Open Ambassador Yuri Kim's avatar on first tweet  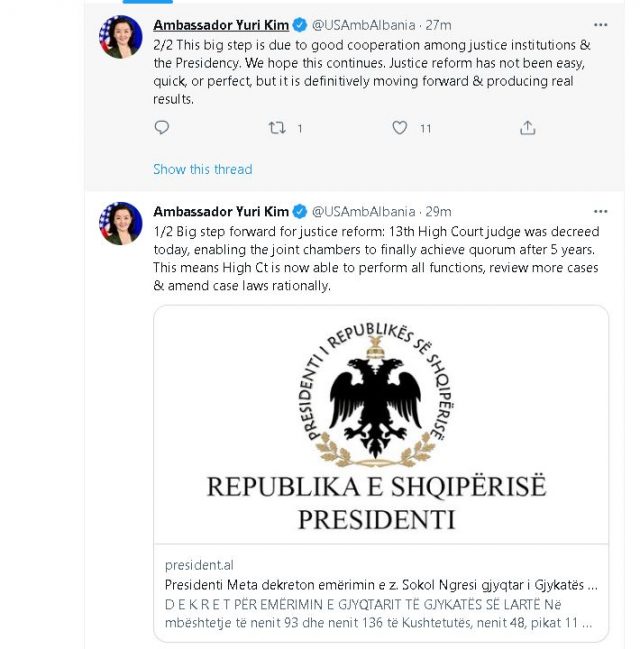pos(120,37)
